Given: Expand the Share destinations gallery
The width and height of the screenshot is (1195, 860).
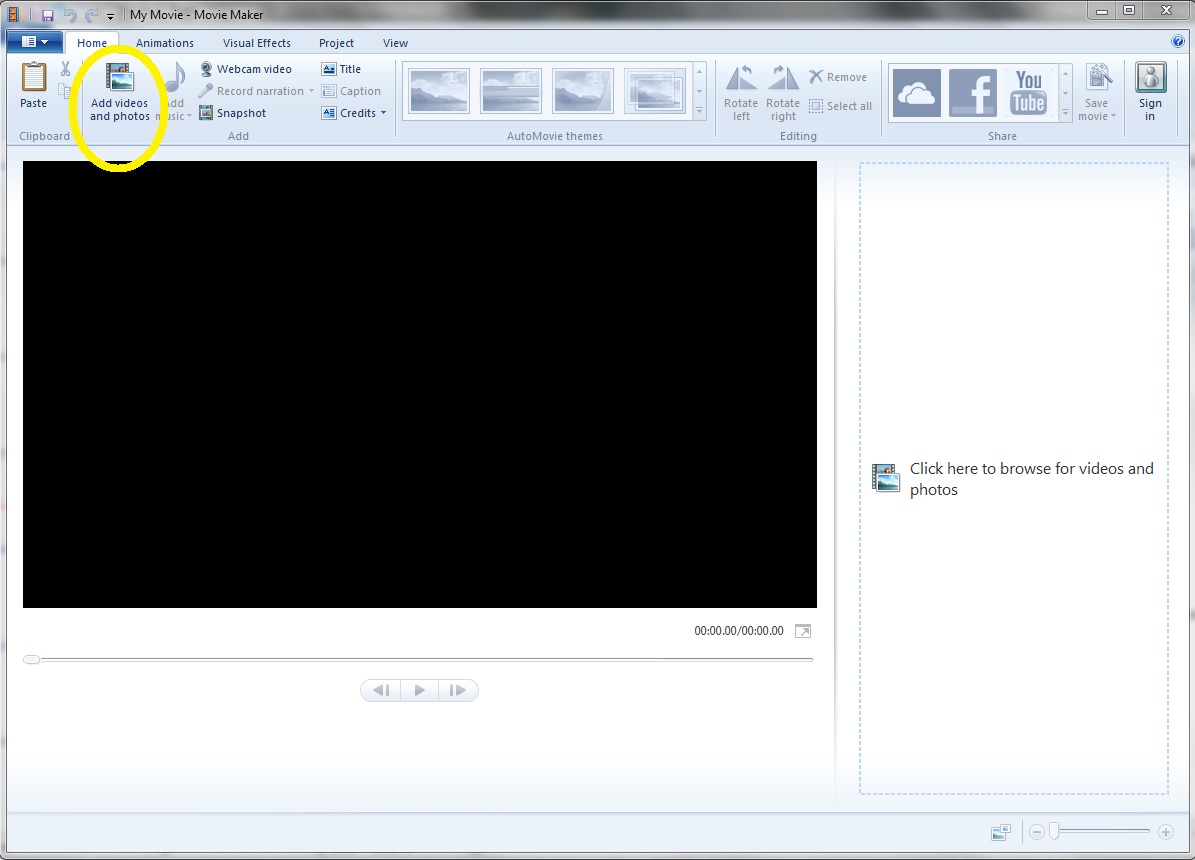Looking at the screenshot, I should 1065,113.
